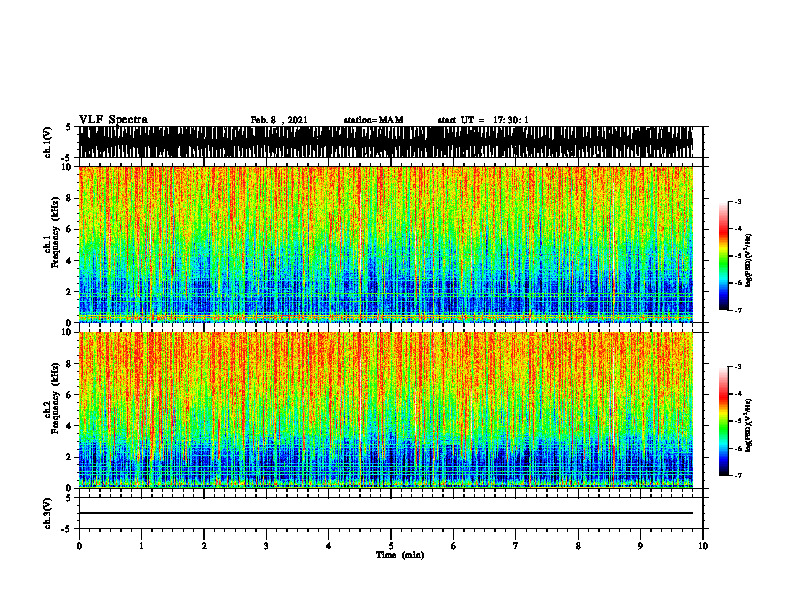The height and width of the screenshot is (612, 792).
Task: Click the -3 value on ch.1 color bar
Action: tap(738, 201)
